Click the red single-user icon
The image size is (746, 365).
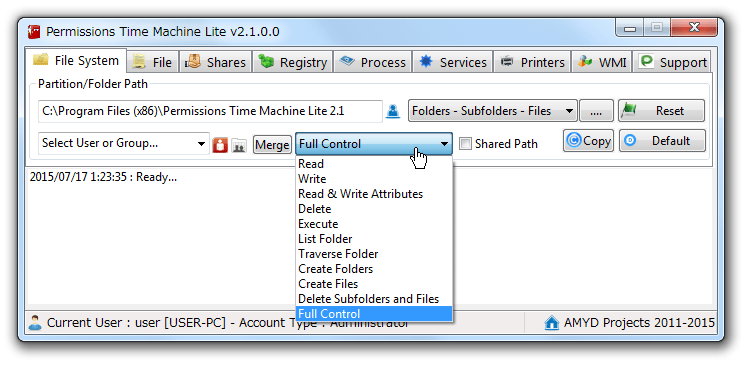click(x=220, y=145)
